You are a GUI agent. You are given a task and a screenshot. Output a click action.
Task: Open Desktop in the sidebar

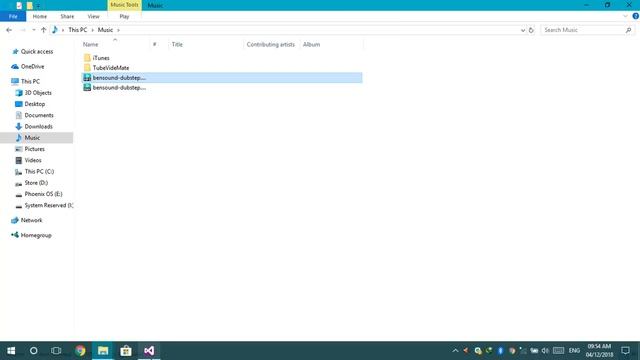[x=35, y=104]
